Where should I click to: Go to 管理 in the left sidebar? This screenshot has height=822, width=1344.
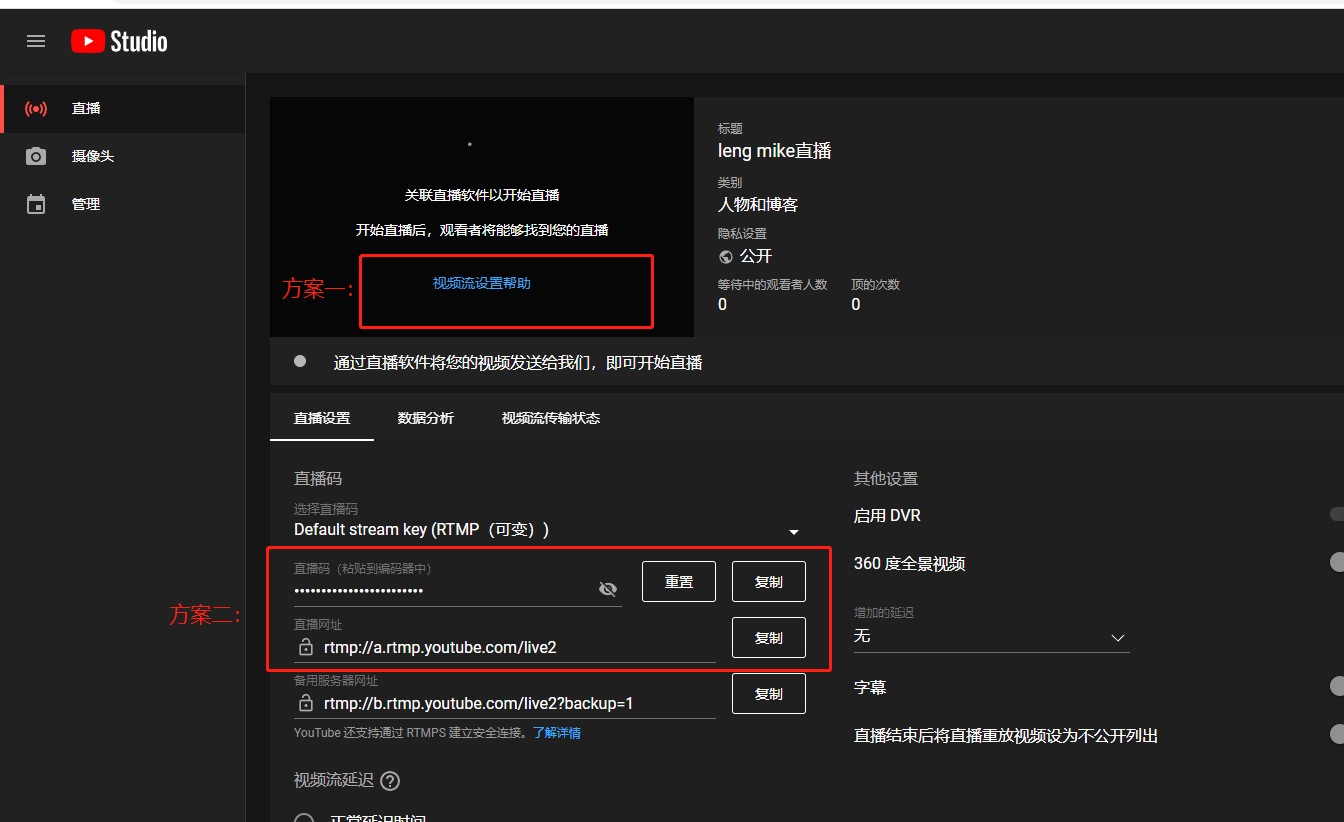[122, 204]
